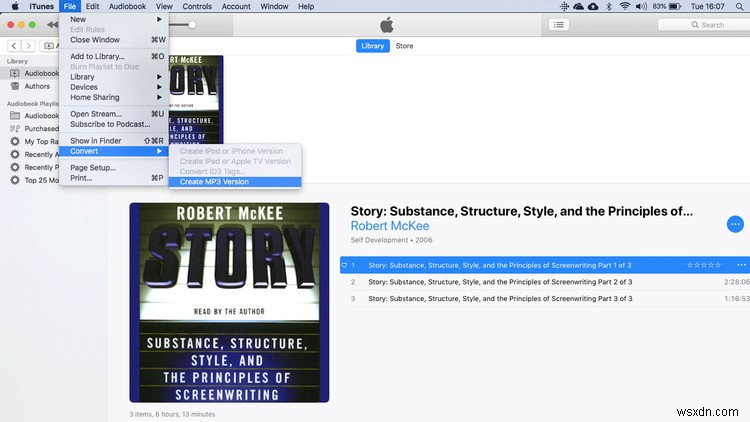Image resolution: width=750 pixels, height=422 pixels.
Task: Open the Edit menu
Action: (x=92, y=6)
